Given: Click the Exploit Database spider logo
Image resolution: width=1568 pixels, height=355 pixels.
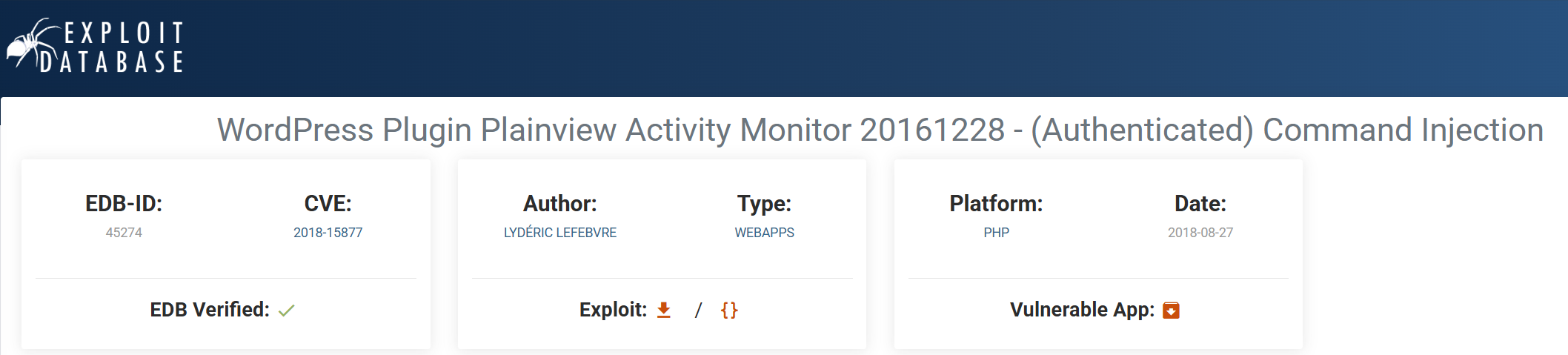Looking at the screenshot, I should tap(95, 46).
